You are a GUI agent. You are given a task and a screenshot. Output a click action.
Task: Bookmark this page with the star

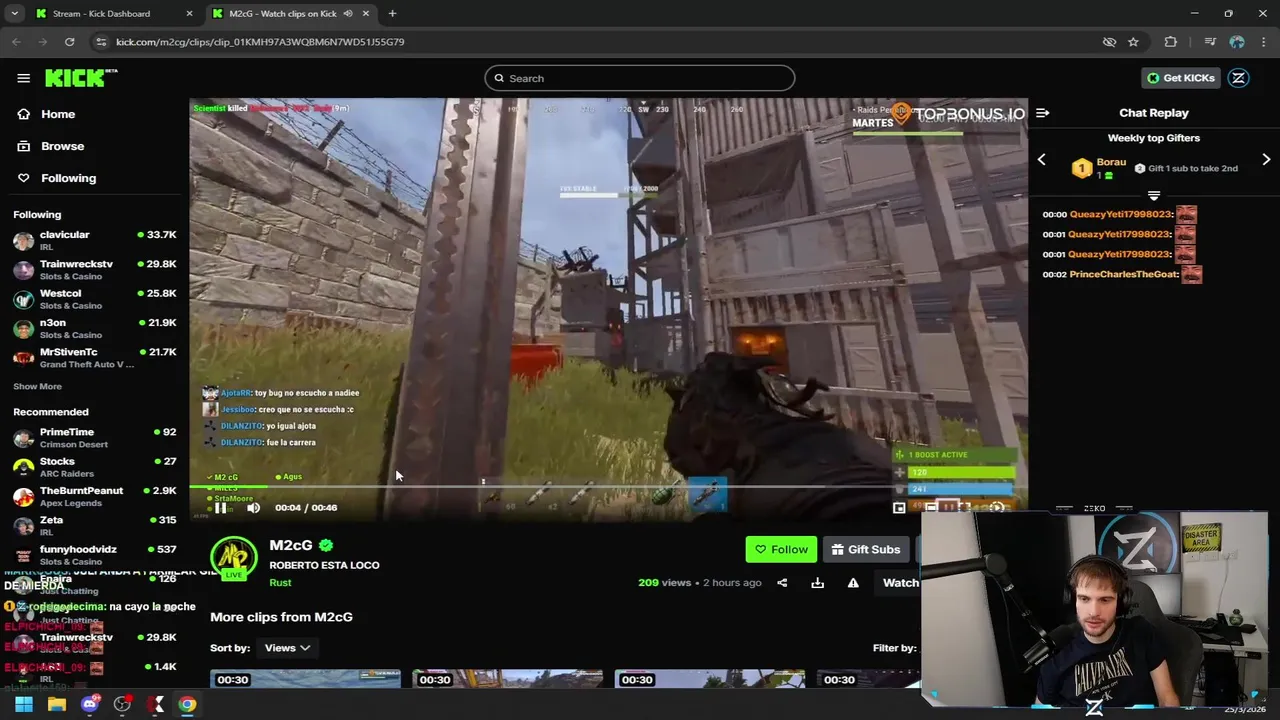point(1133,42)
